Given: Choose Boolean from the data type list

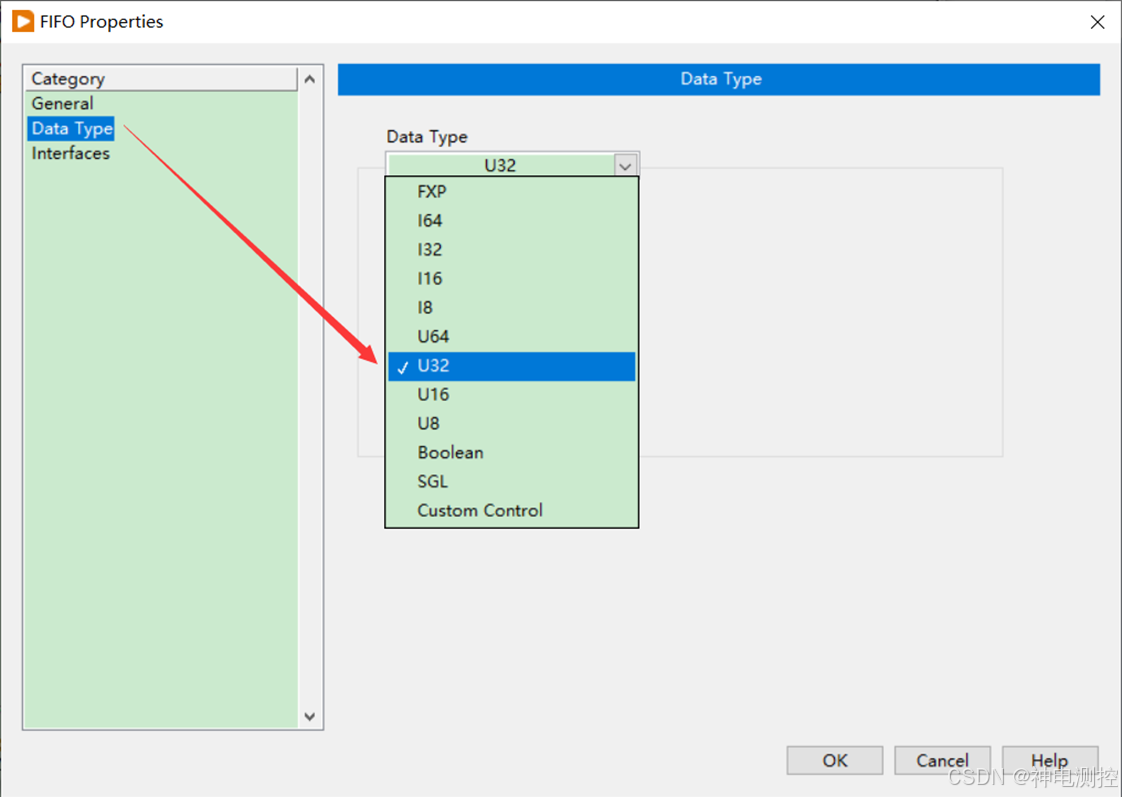Looking at the screenshot, I should point(511,452).
